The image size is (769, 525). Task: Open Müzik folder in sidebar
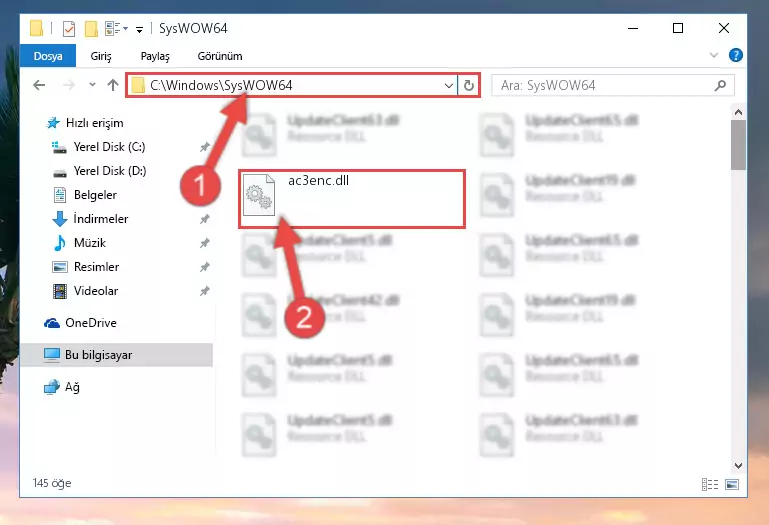[x=89, y=243]
